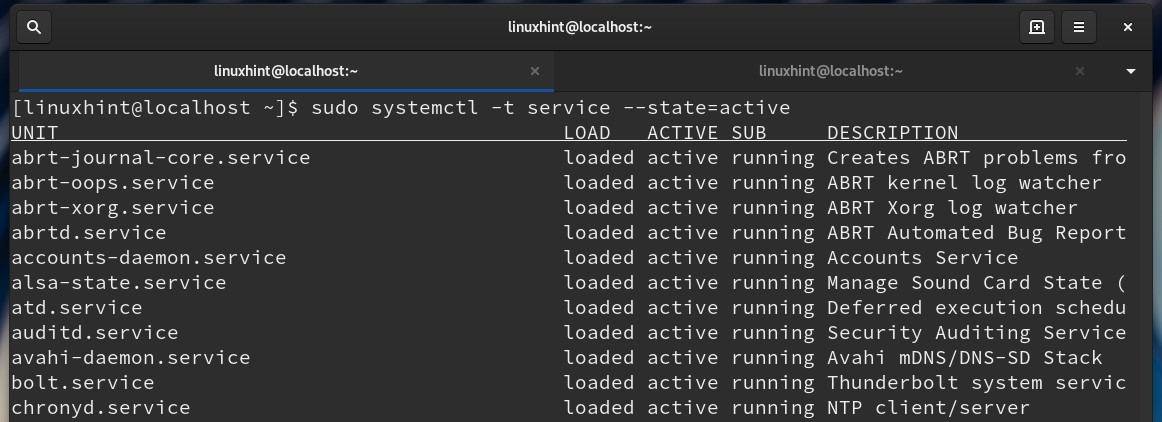Click the UNIT column header
Image resolution: width=1162 pixels, height=422 pixels.
point(35,133)
